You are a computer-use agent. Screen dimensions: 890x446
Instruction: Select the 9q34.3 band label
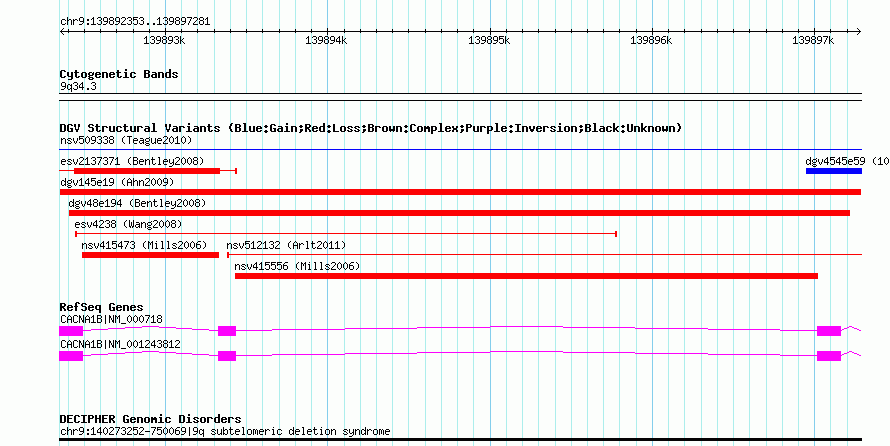point(78,86)
